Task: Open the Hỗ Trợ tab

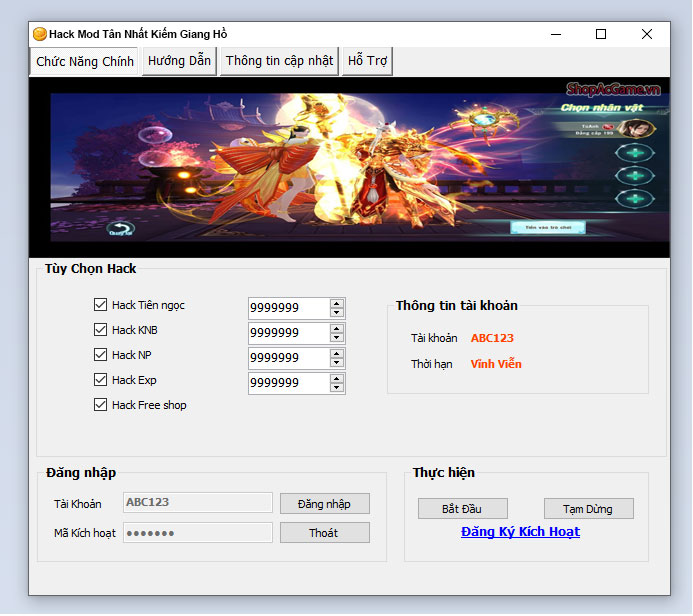Action: [x=367, y=61]
